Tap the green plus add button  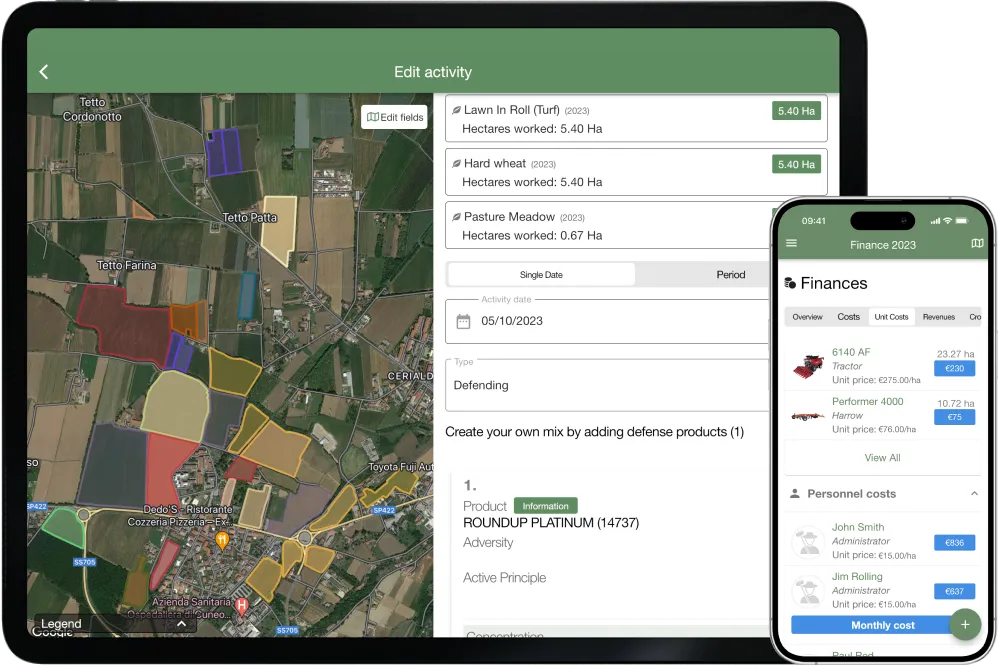point(965,625)
